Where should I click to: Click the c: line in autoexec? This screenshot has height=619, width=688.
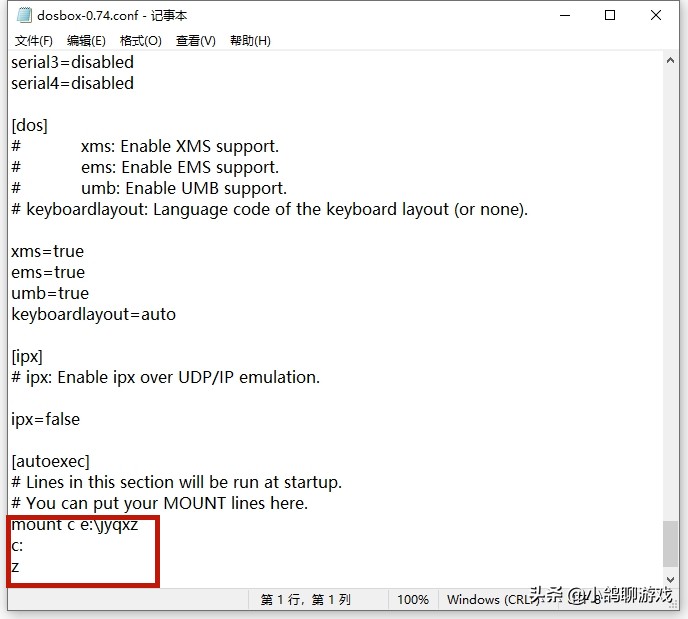click(17, 546)
